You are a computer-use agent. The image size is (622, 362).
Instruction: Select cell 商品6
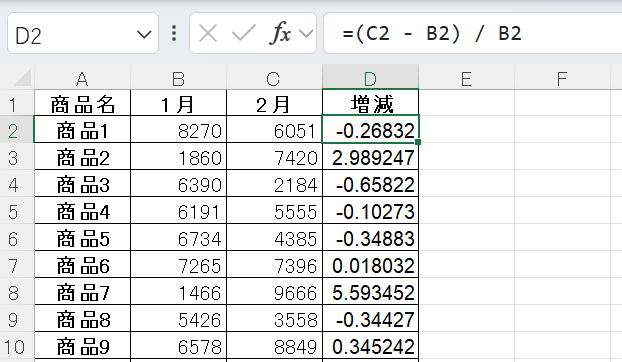pos(83,264)
